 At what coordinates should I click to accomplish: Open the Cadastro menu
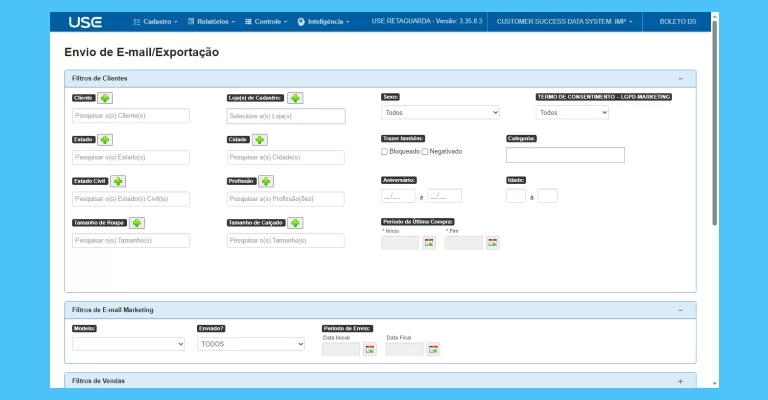[155, 21]
